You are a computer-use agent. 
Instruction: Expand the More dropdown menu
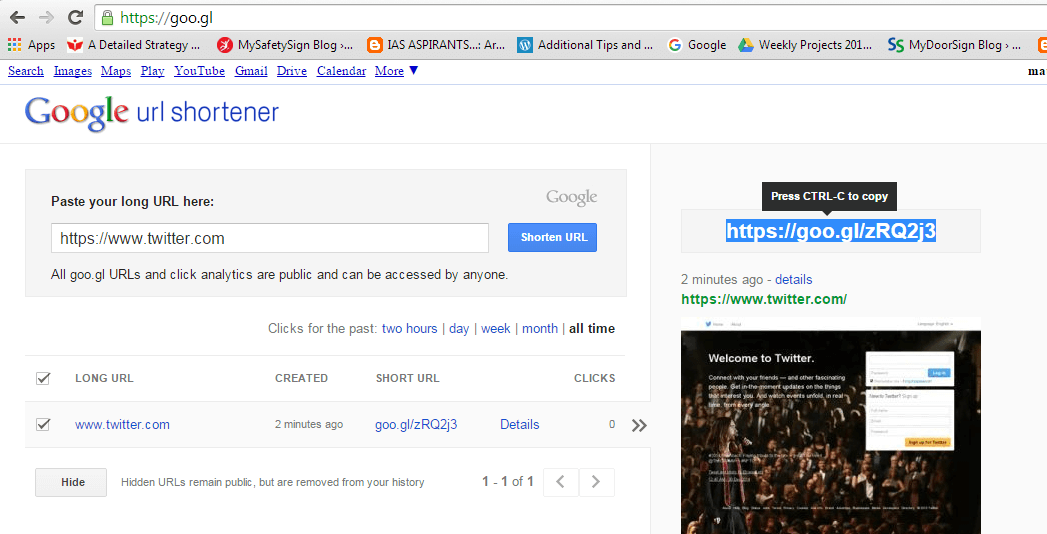396,71
